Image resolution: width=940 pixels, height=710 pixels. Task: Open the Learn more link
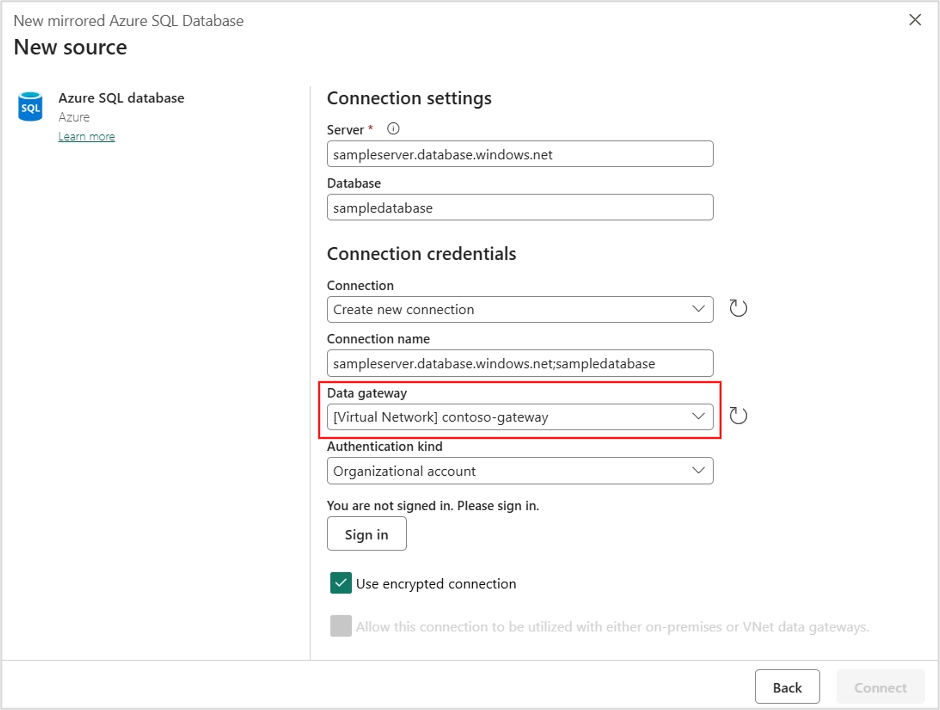pos(86,136)
